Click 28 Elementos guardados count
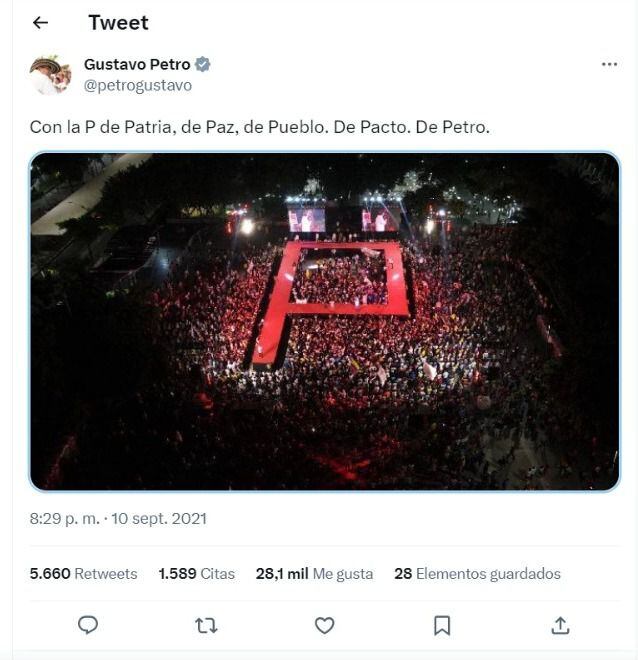638x660 pixels. 477,574
